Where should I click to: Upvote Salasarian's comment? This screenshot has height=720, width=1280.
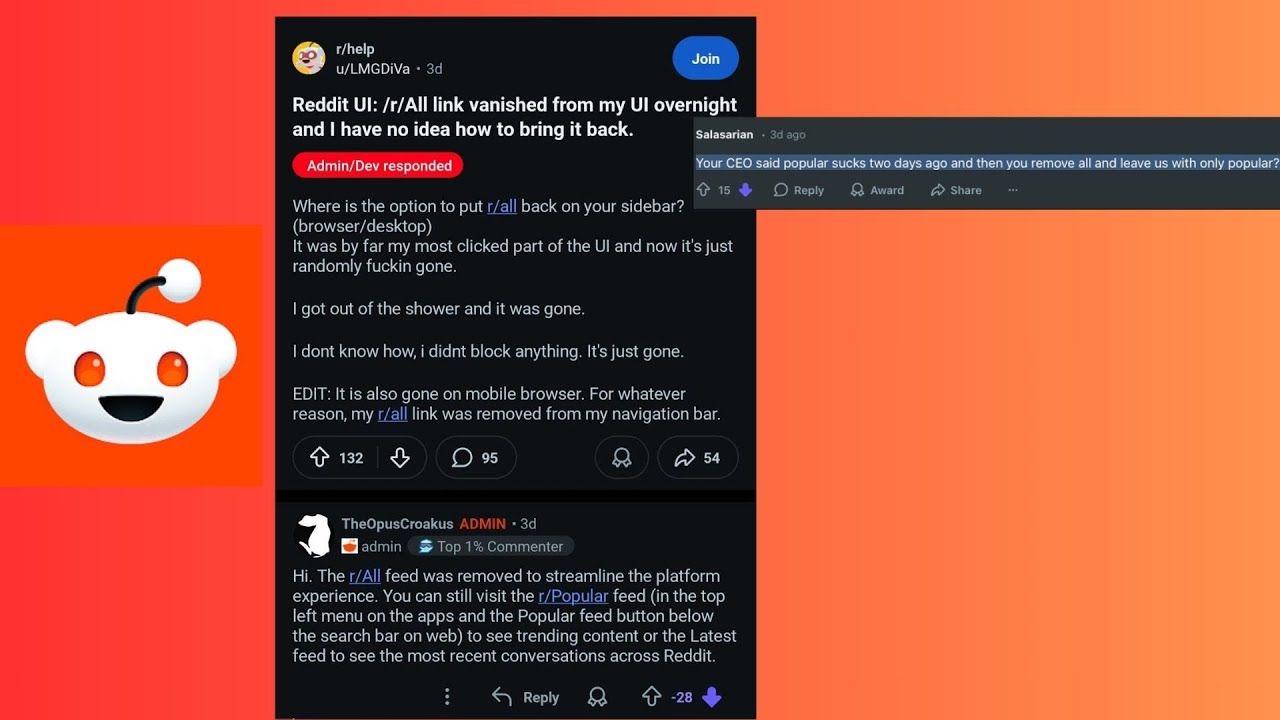coord(703,190)
